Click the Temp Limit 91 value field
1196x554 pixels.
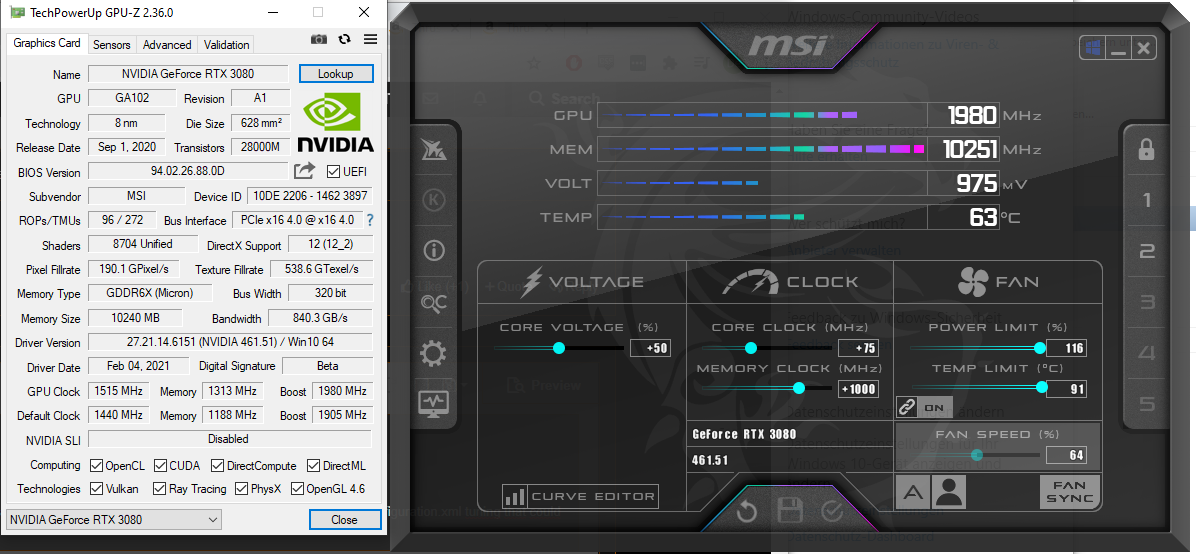[x=1066, y=389]
